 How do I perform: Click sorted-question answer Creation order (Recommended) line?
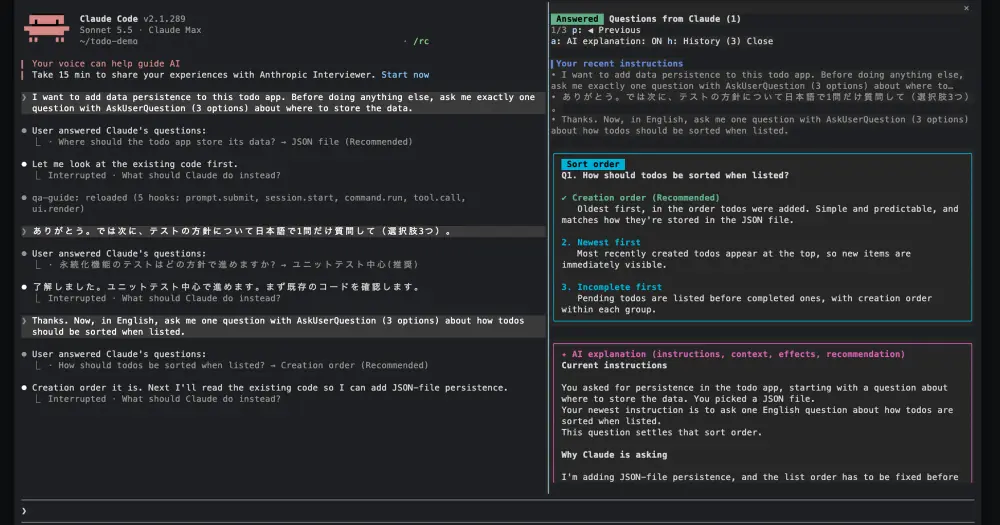pos(238,366)
